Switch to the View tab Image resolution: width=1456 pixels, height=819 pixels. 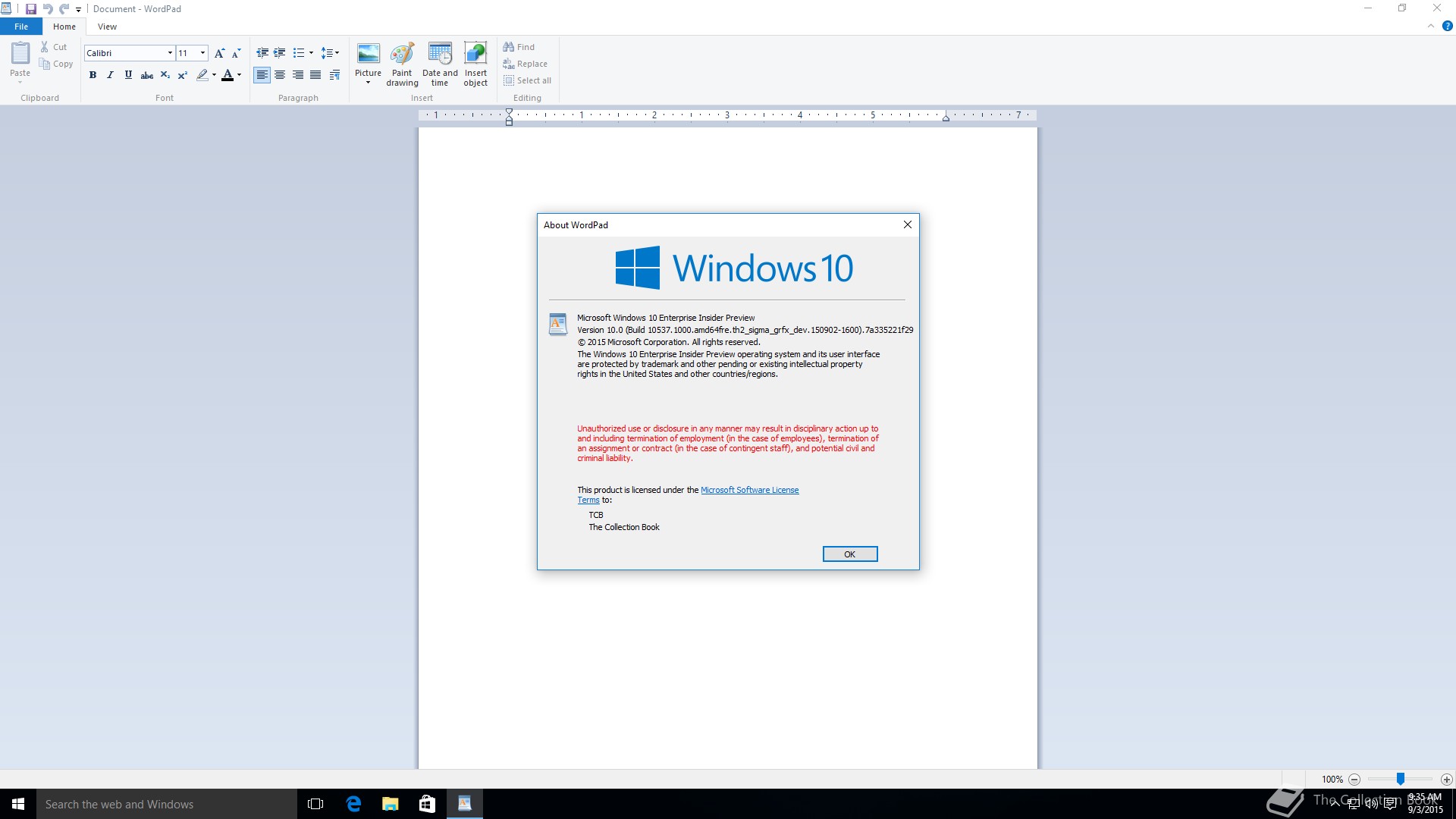[107, 27]
